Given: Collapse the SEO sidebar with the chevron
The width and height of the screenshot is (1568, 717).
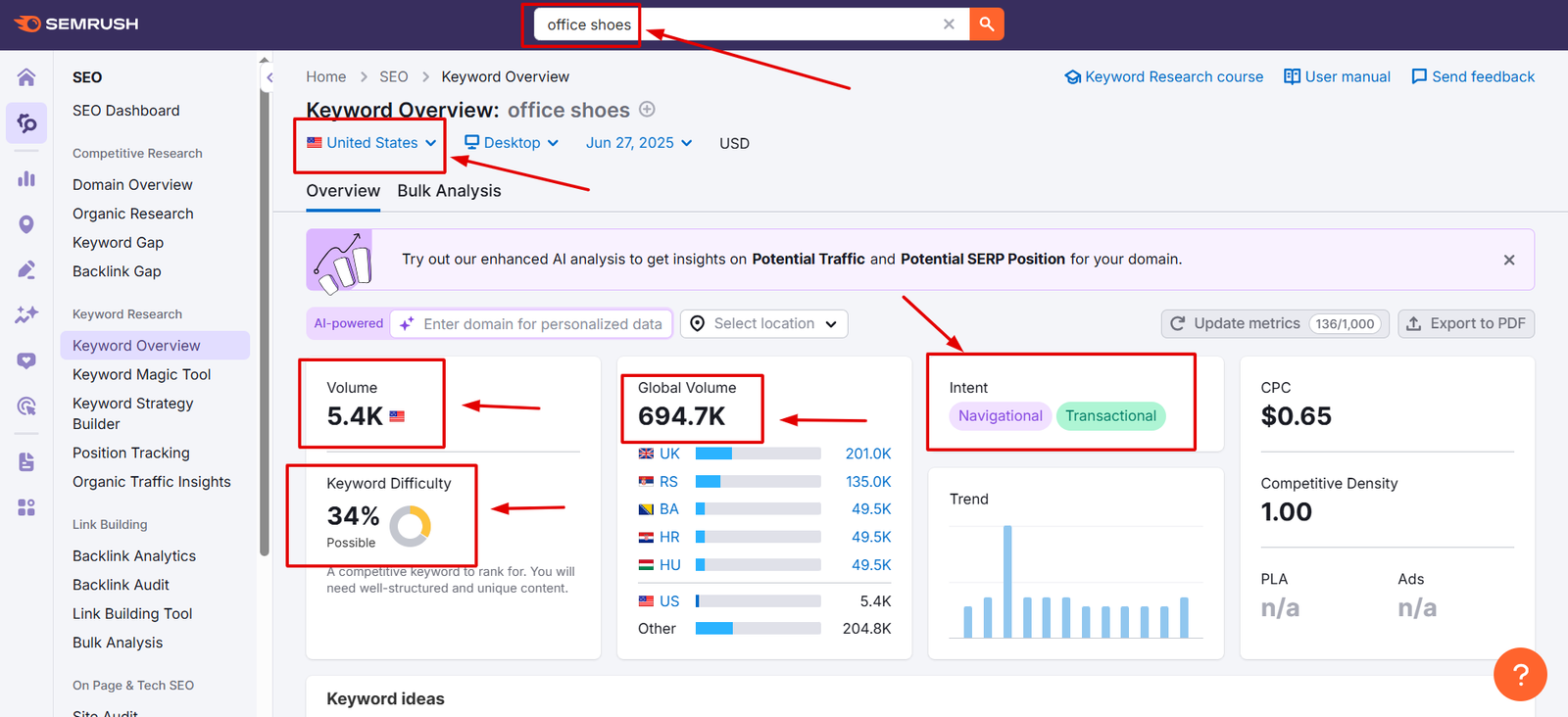Looking at the screenshot, I should click(x=270, y=77).
